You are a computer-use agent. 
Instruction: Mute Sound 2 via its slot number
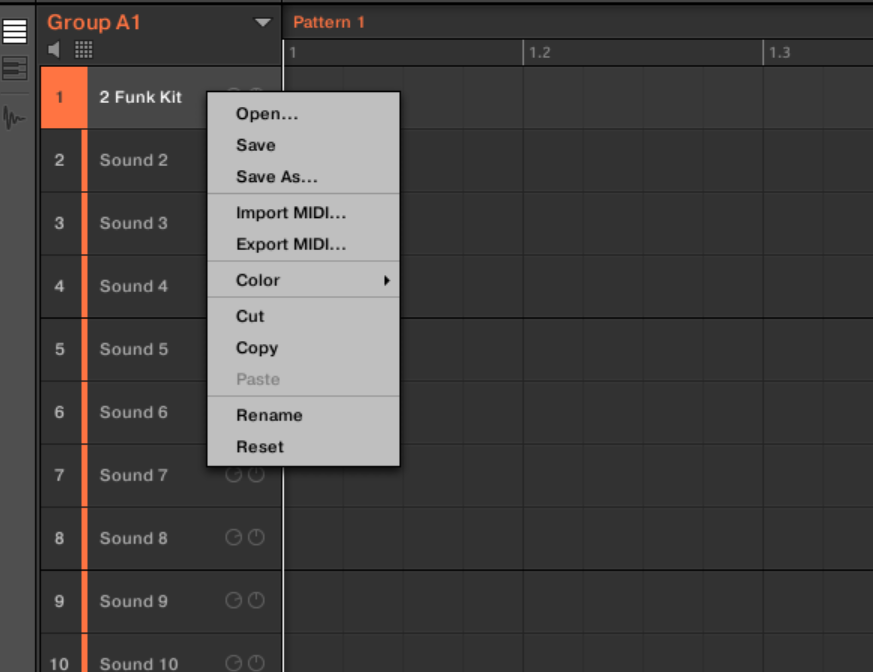click(60, 160)
